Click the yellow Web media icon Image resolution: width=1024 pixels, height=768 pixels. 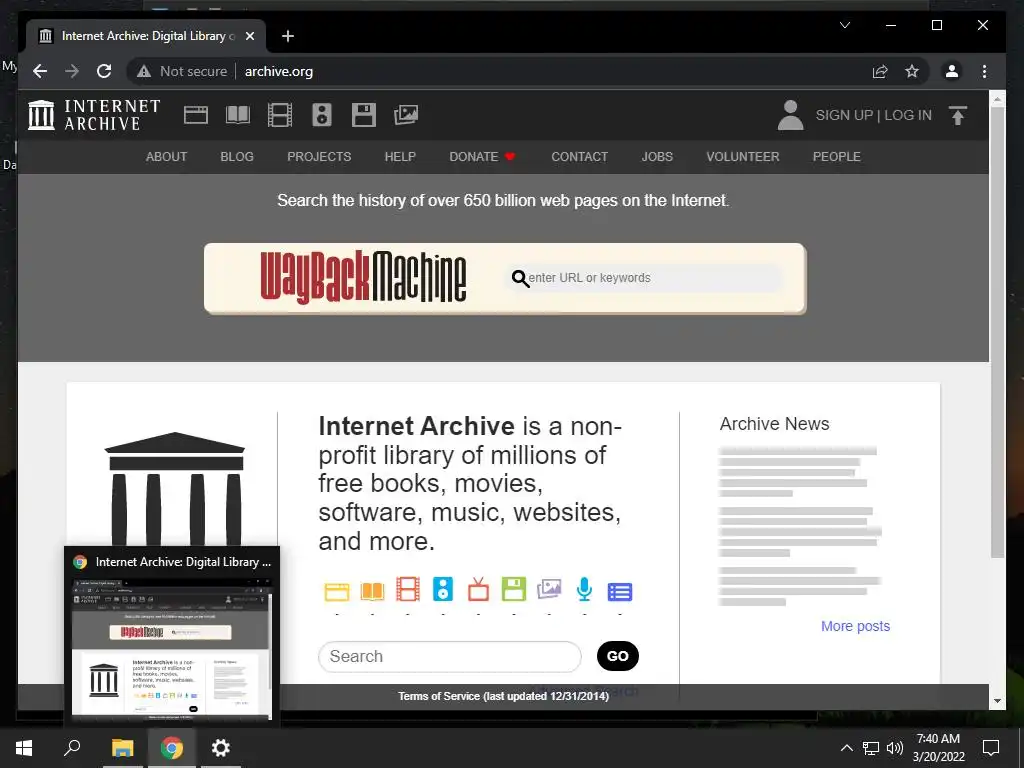coord(337,591)
